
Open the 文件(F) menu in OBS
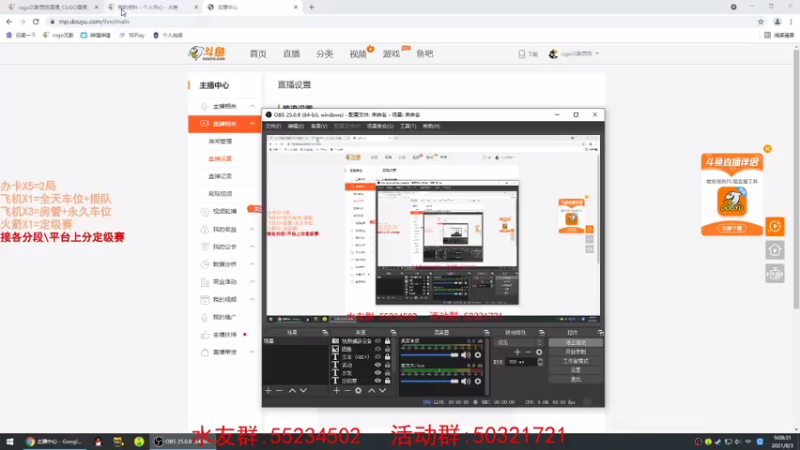(273, 126)
